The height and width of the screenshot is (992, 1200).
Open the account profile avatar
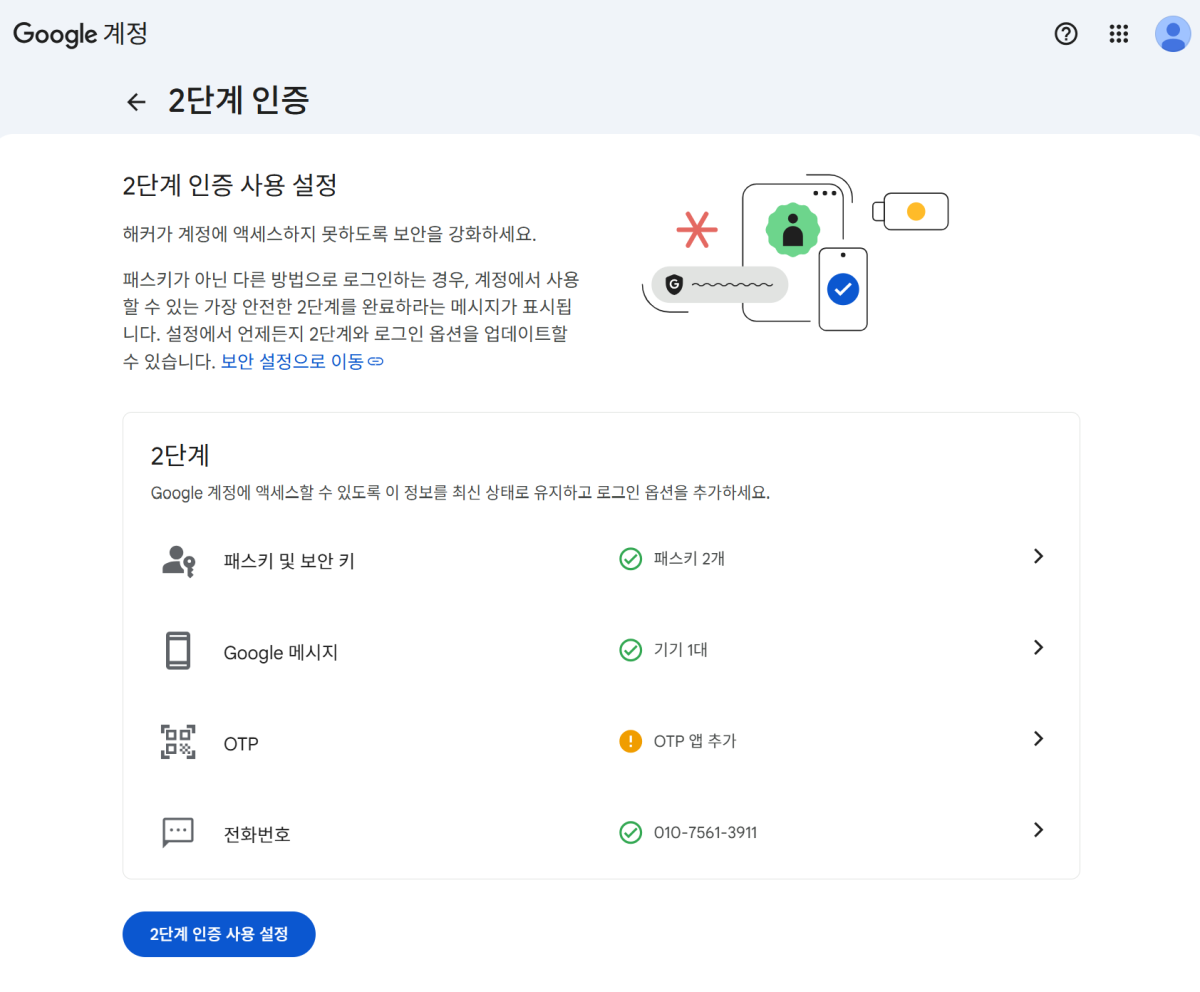point(1173,34)
